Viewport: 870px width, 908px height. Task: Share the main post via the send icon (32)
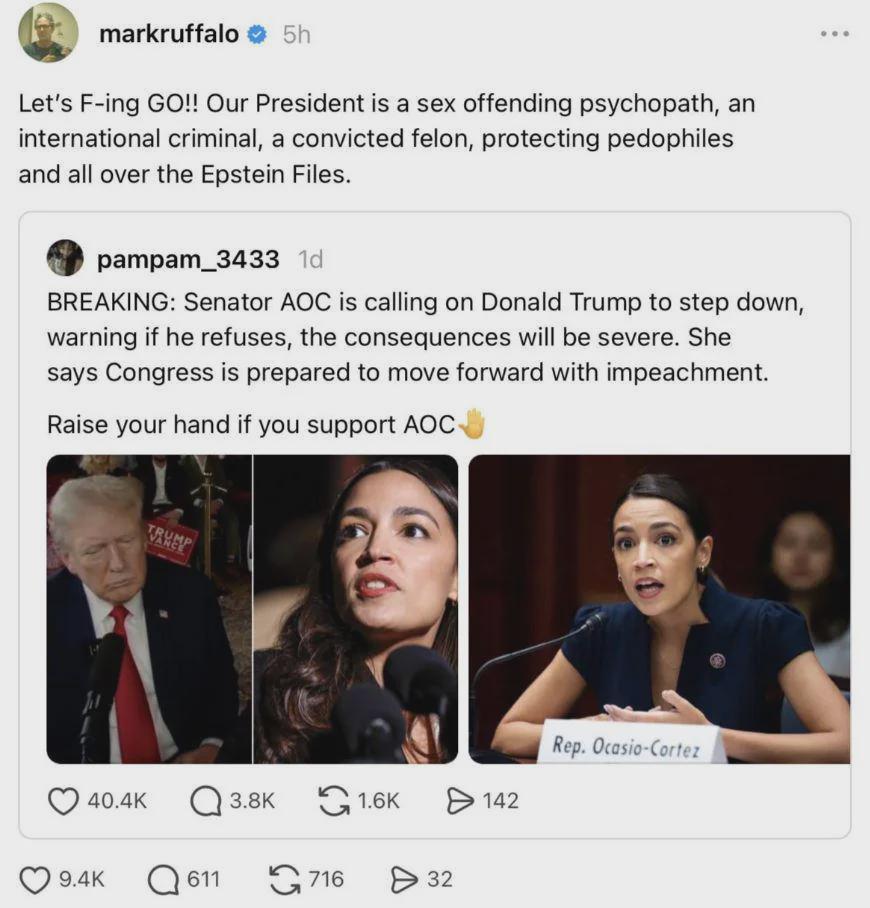point(404,879)
